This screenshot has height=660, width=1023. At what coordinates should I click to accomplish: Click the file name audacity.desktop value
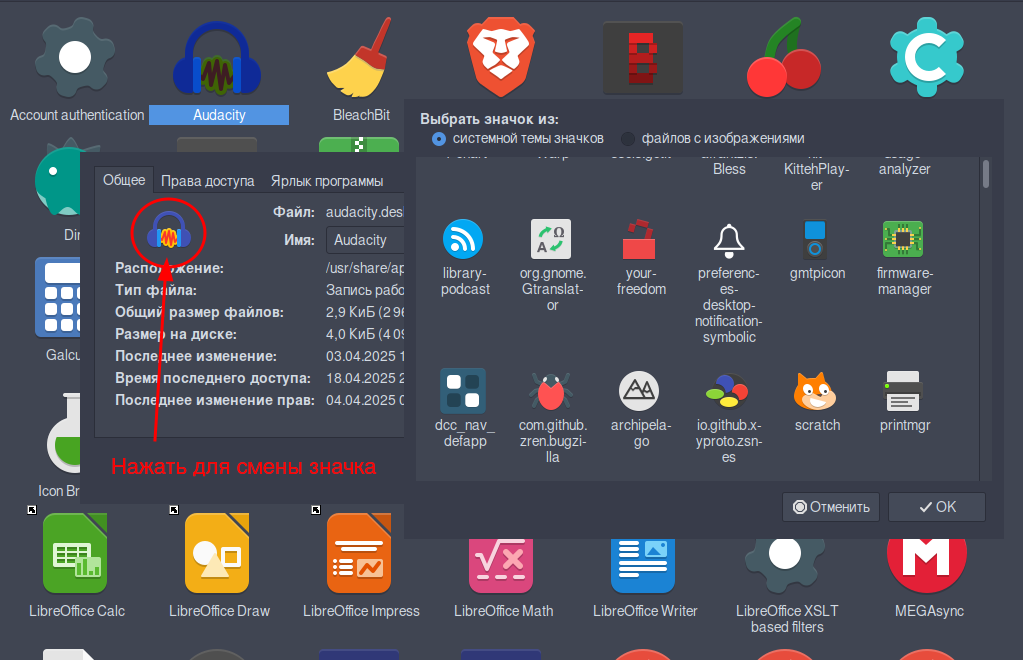click(365, 212)
